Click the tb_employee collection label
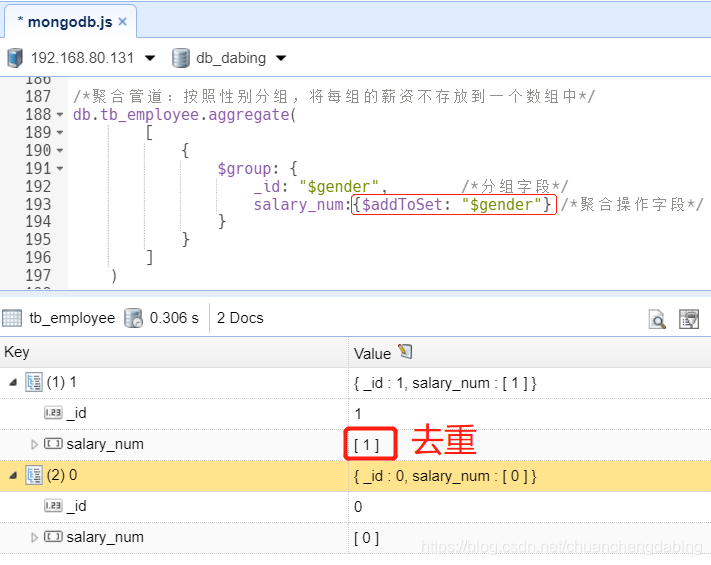 click(x=72, y=318)
